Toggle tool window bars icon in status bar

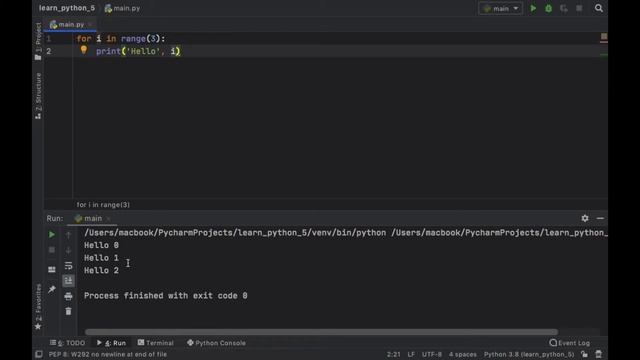(x=38, y=354)
